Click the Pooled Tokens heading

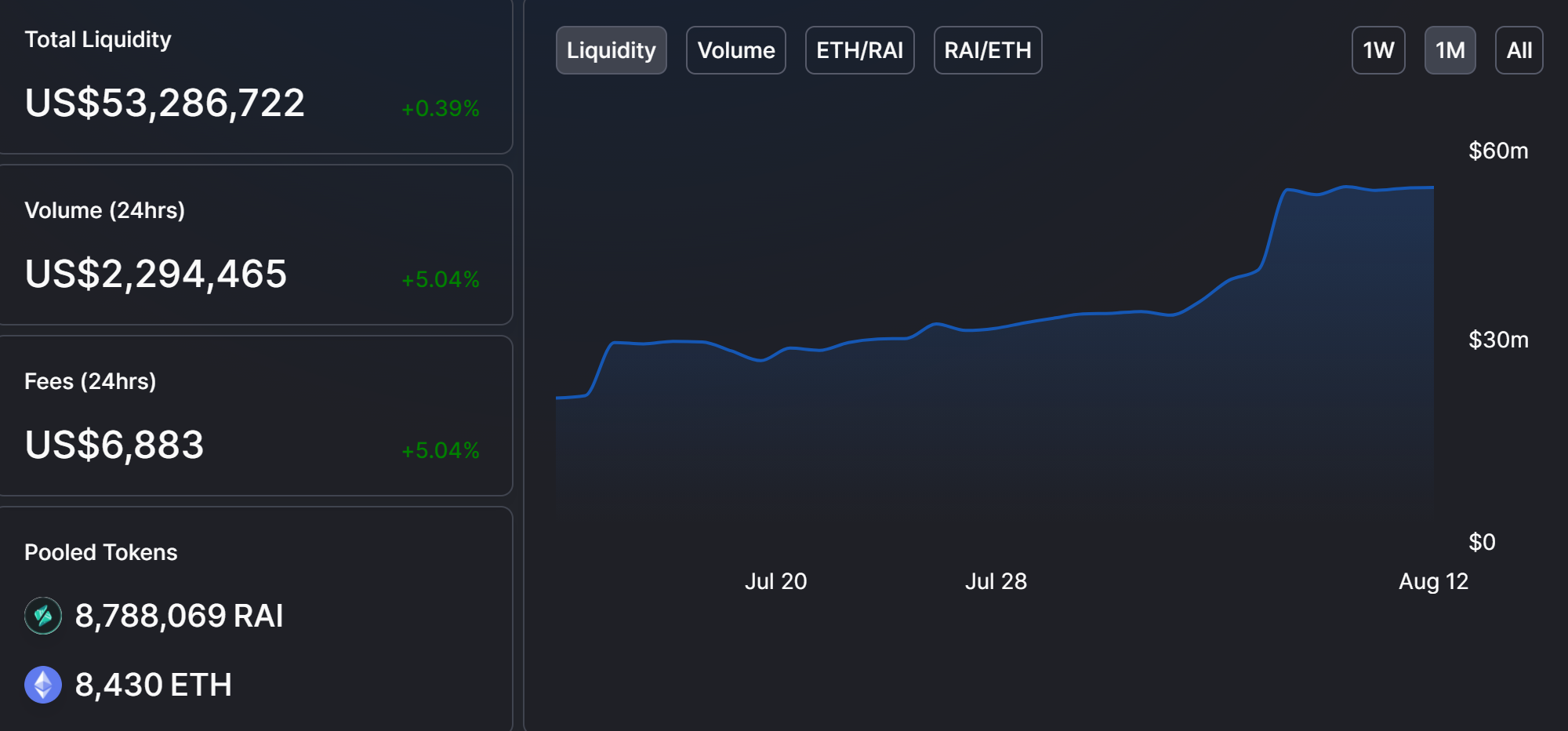point(101,552)
